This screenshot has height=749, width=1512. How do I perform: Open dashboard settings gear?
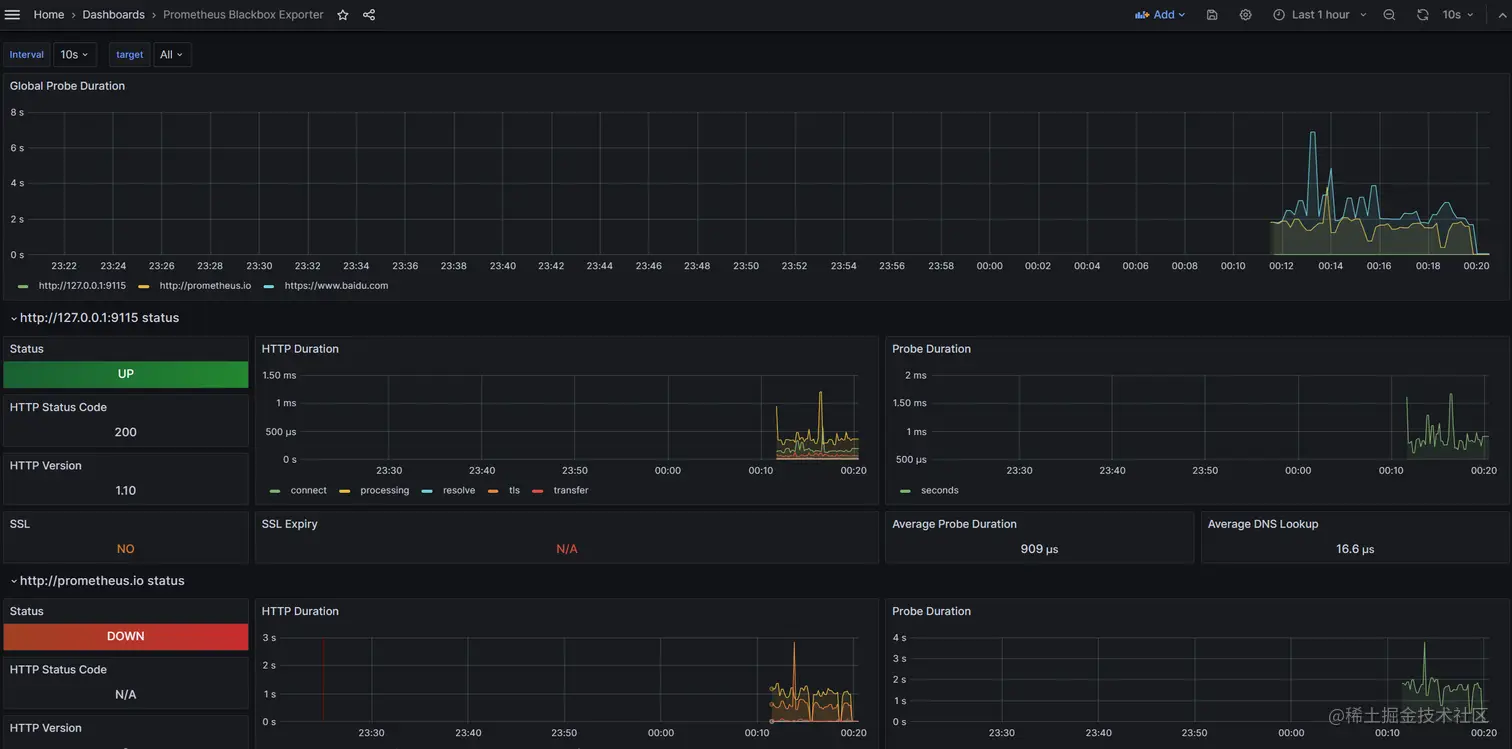1245,15
